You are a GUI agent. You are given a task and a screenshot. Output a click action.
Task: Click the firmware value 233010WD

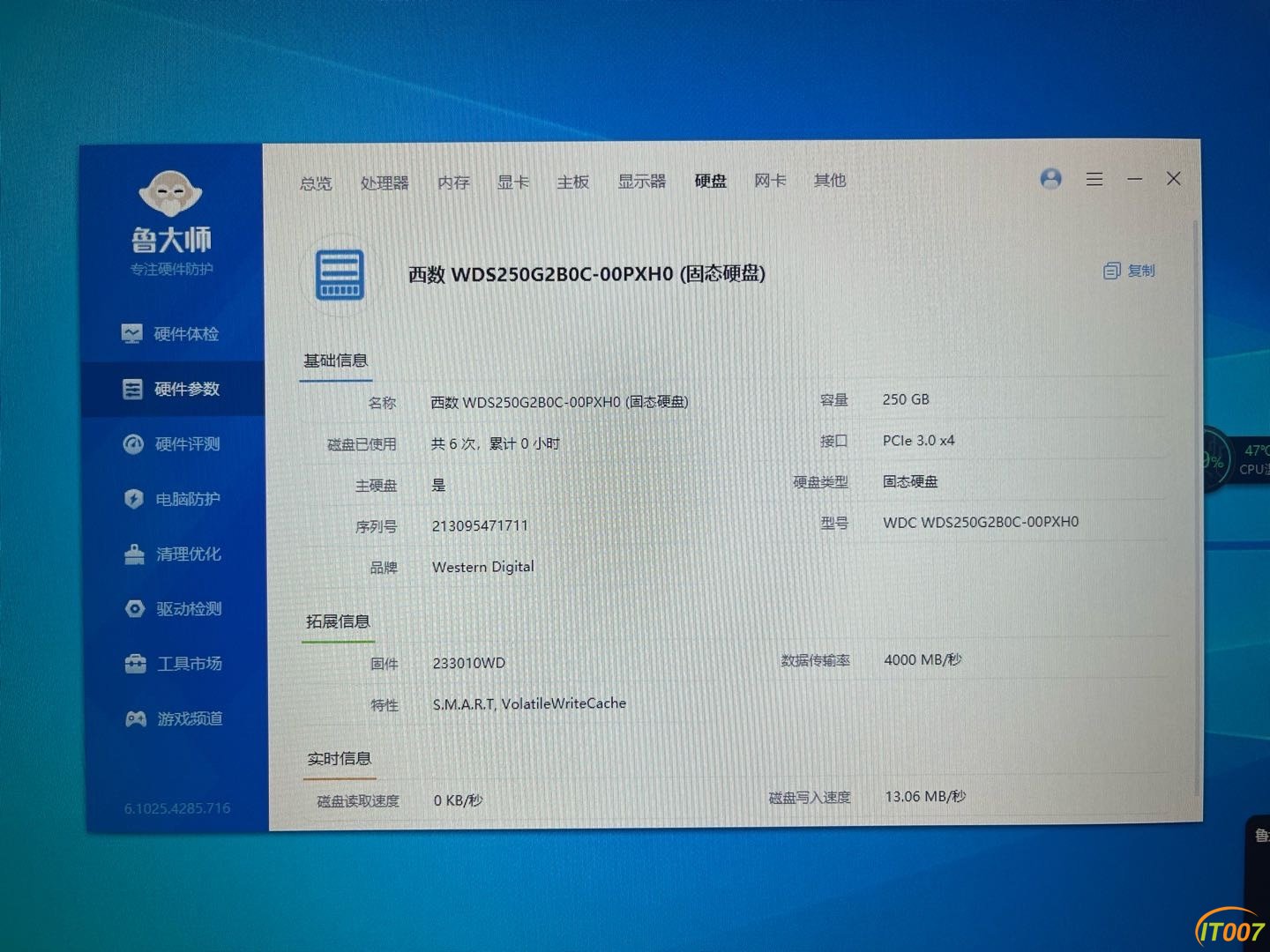(468, 663)
